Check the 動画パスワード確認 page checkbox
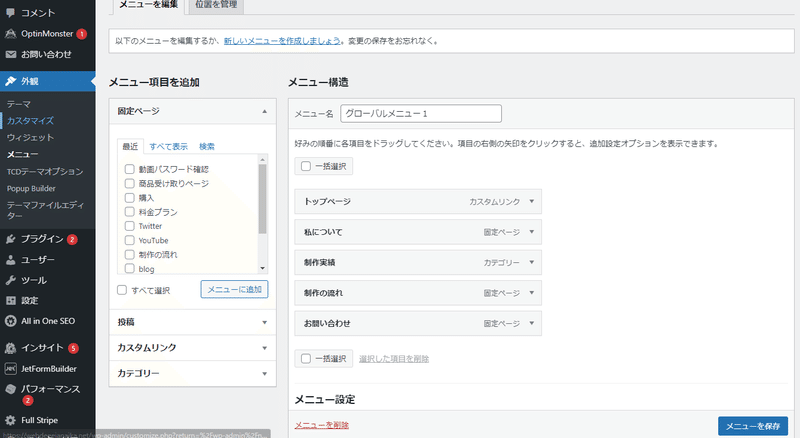The image size is (800, 438). pos(130,169)
